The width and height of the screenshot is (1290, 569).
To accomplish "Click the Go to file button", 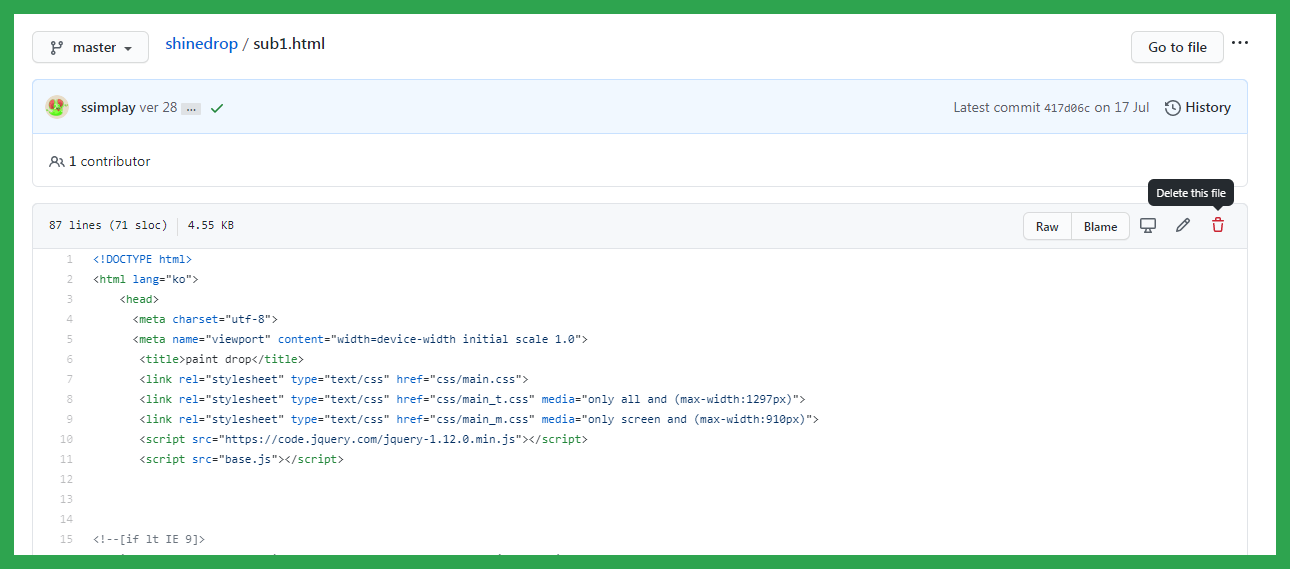I will (x=1177, y=47).
